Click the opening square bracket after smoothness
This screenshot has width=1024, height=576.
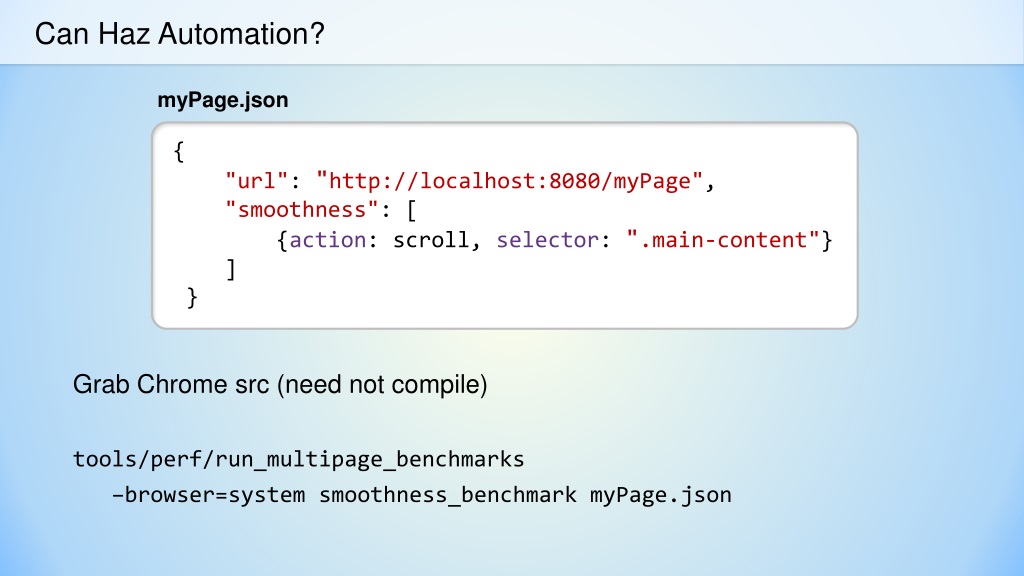pos(411,210)
